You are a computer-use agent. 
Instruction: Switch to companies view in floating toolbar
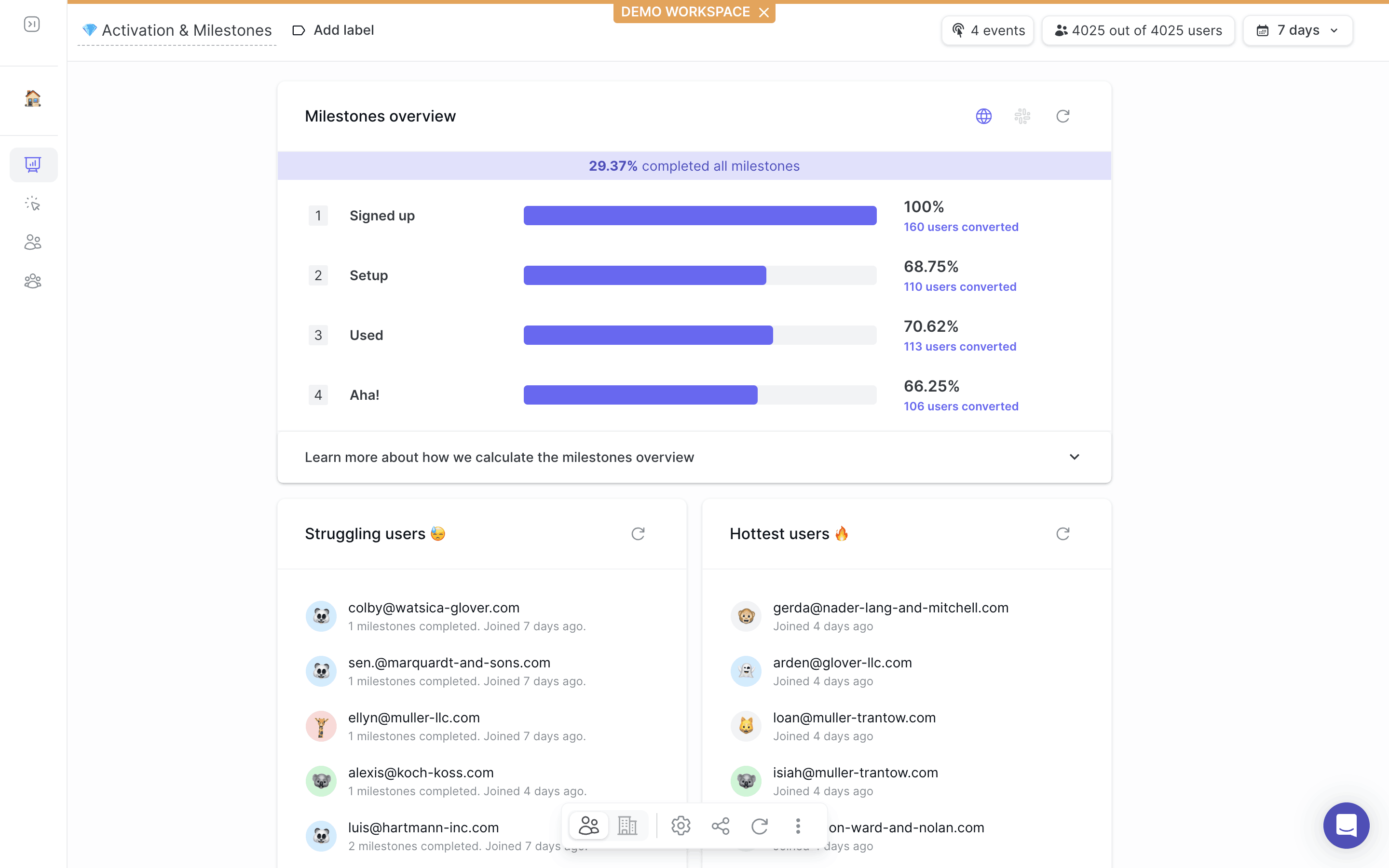(x=627, y=826)
